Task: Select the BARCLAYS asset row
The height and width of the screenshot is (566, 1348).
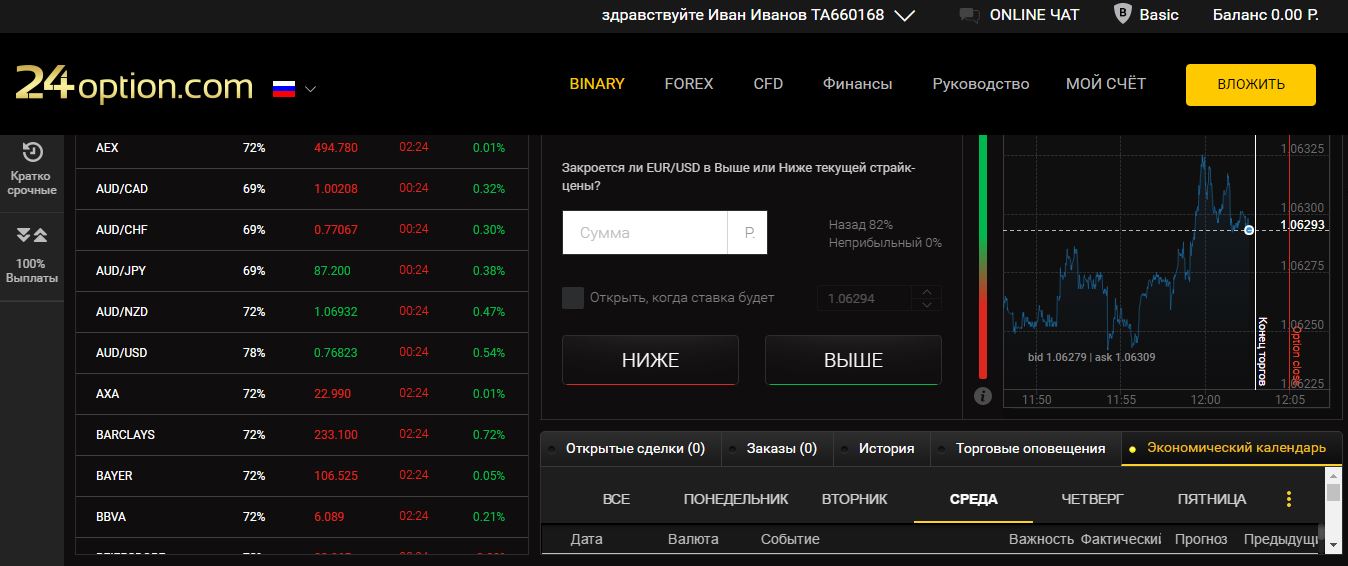Action: point(301,434)
